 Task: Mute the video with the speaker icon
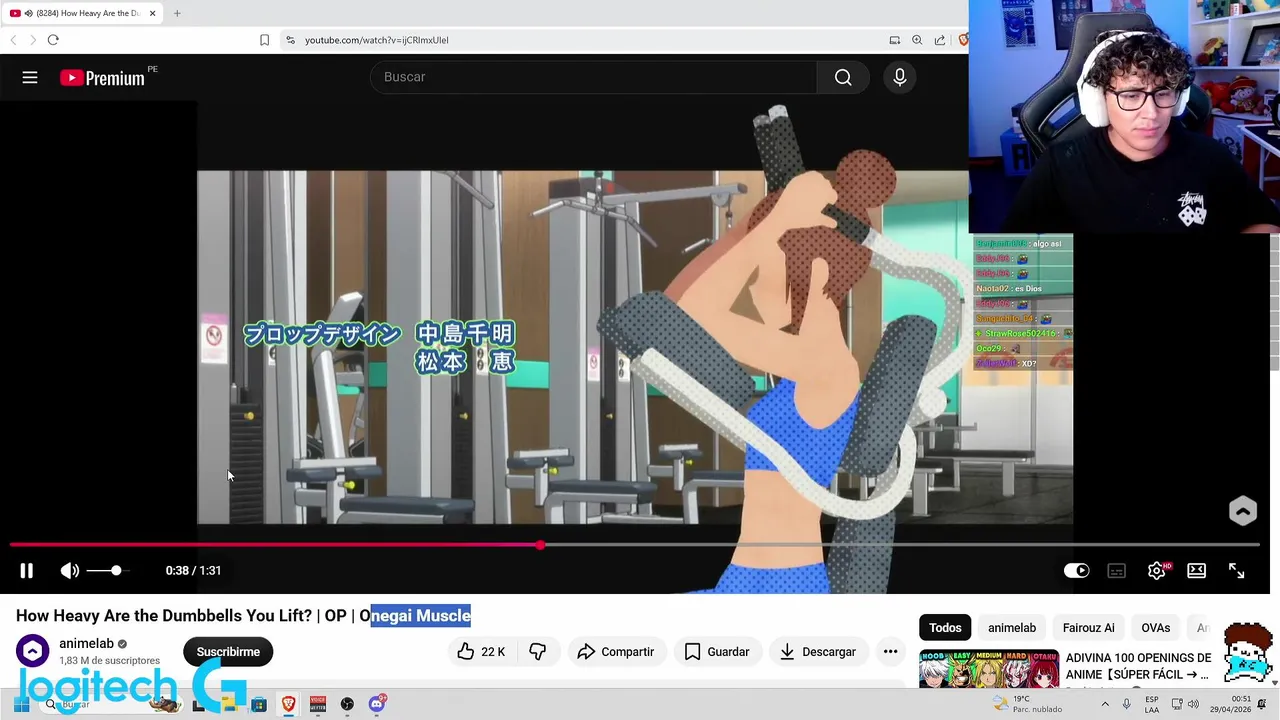point(69,570)
